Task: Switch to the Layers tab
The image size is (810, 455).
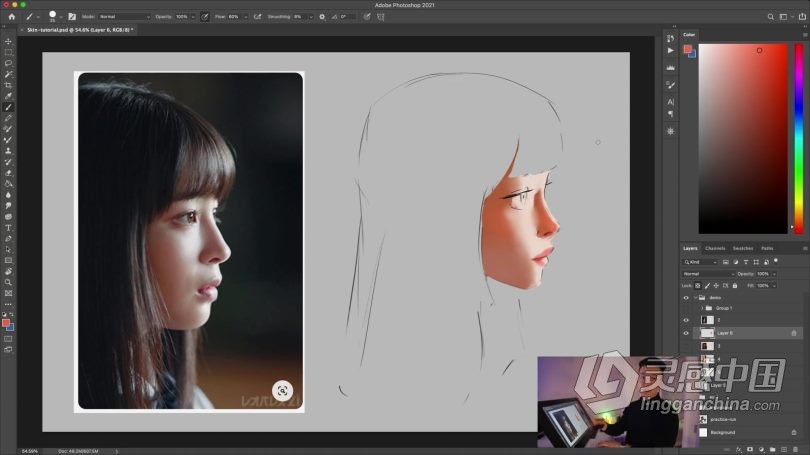Action: coord(690,248)
